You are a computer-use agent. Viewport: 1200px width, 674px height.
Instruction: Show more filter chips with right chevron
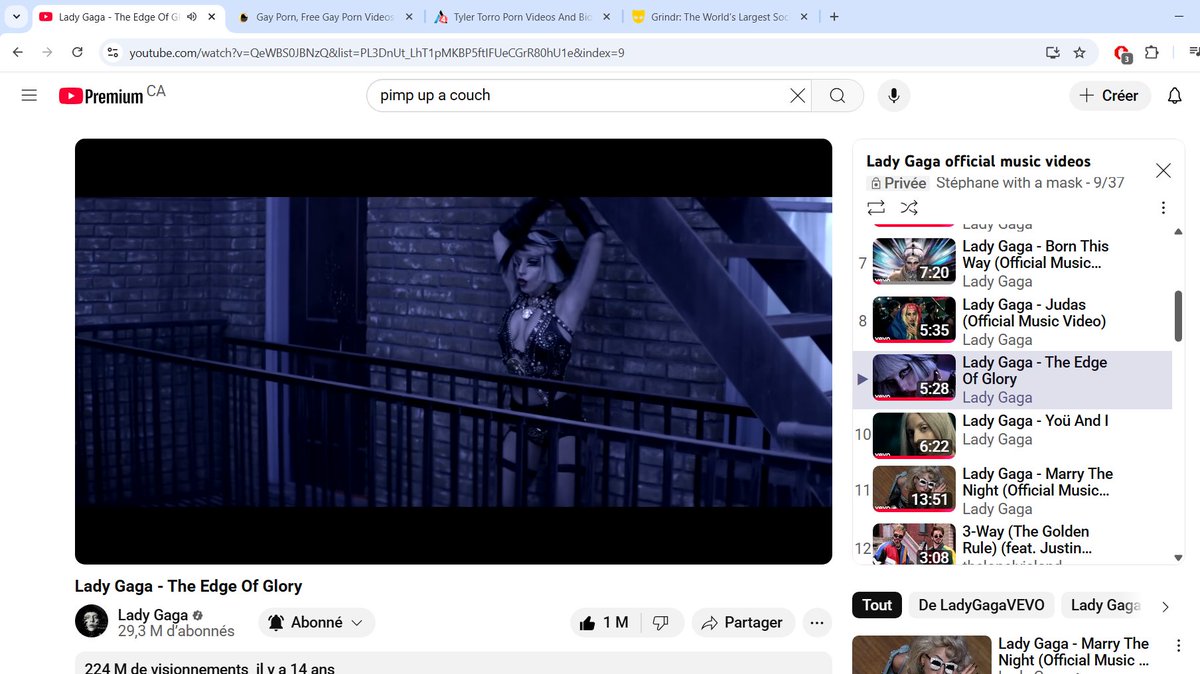(x=1165, y=606)
